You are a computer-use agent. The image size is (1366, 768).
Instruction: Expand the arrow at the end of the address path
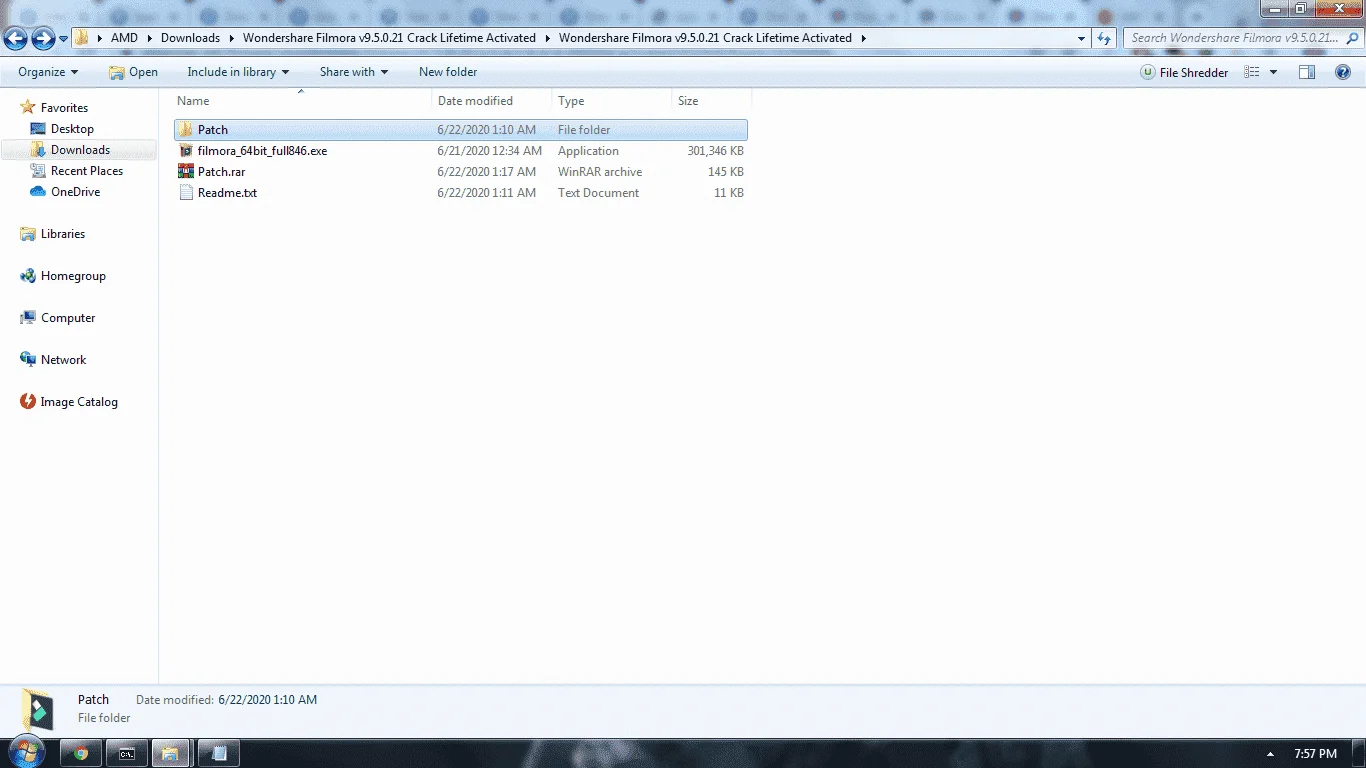point(863,38)
